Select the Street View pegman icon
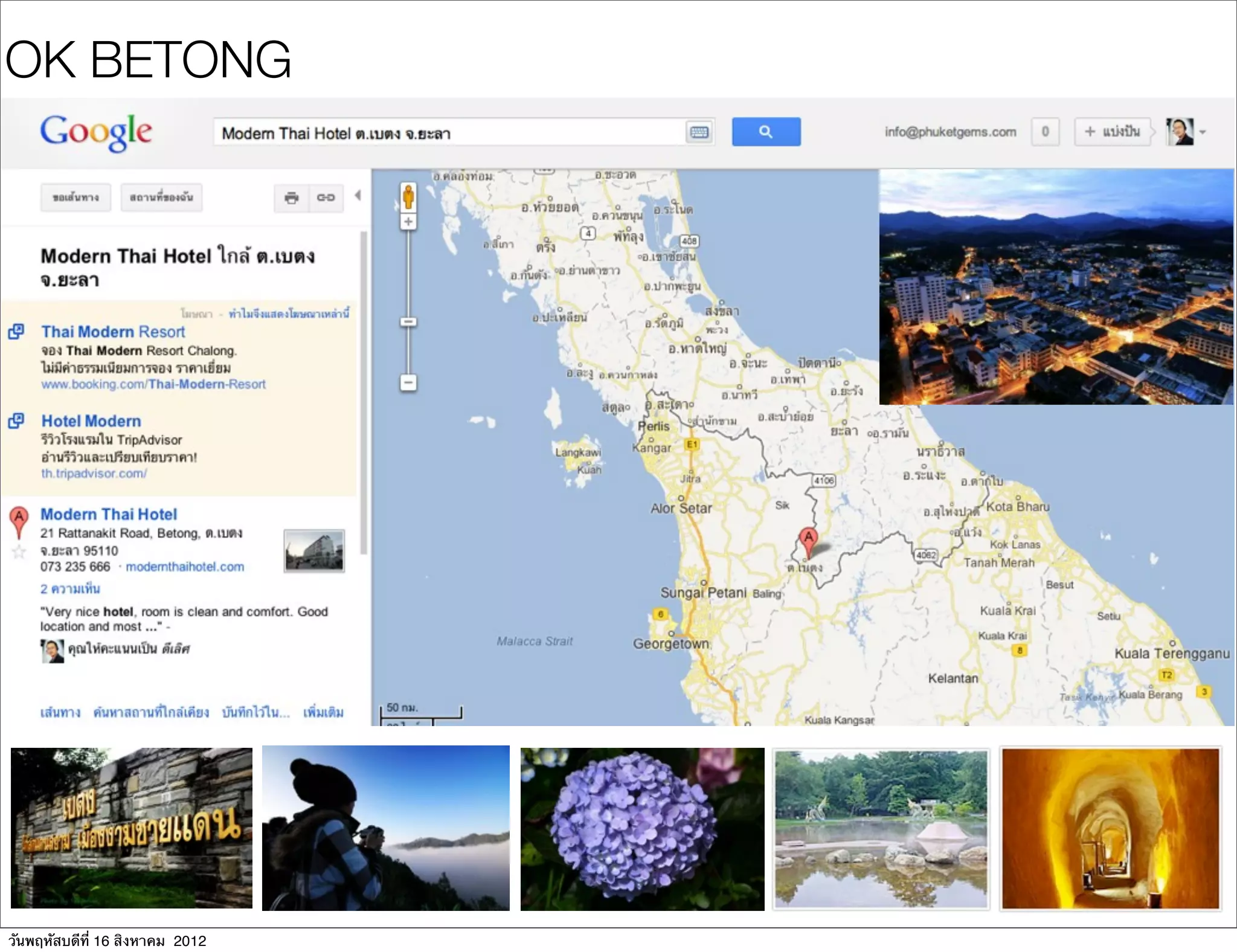 (x=408, y=196)
